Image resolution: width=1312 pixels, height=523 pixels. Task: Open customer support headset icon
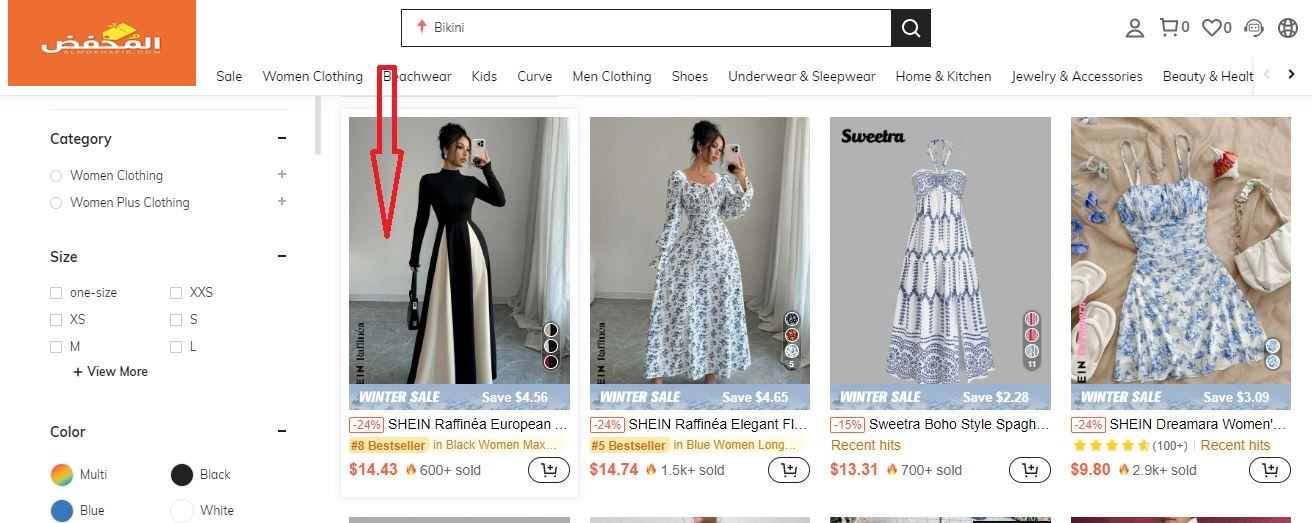pyautogui.click(x=1254, y=28)
